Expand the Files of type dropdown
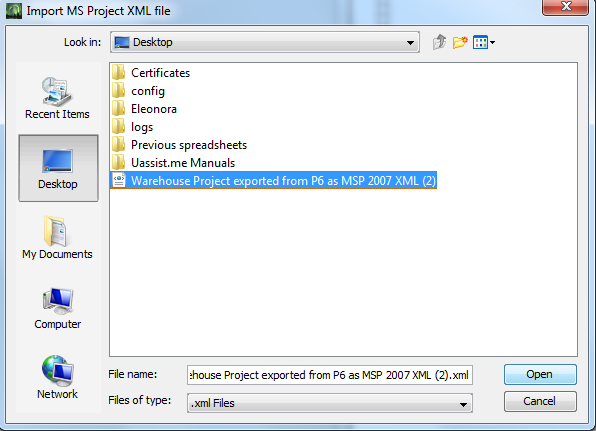This screenshot has height=431, width=596. [x=330, y=403]
